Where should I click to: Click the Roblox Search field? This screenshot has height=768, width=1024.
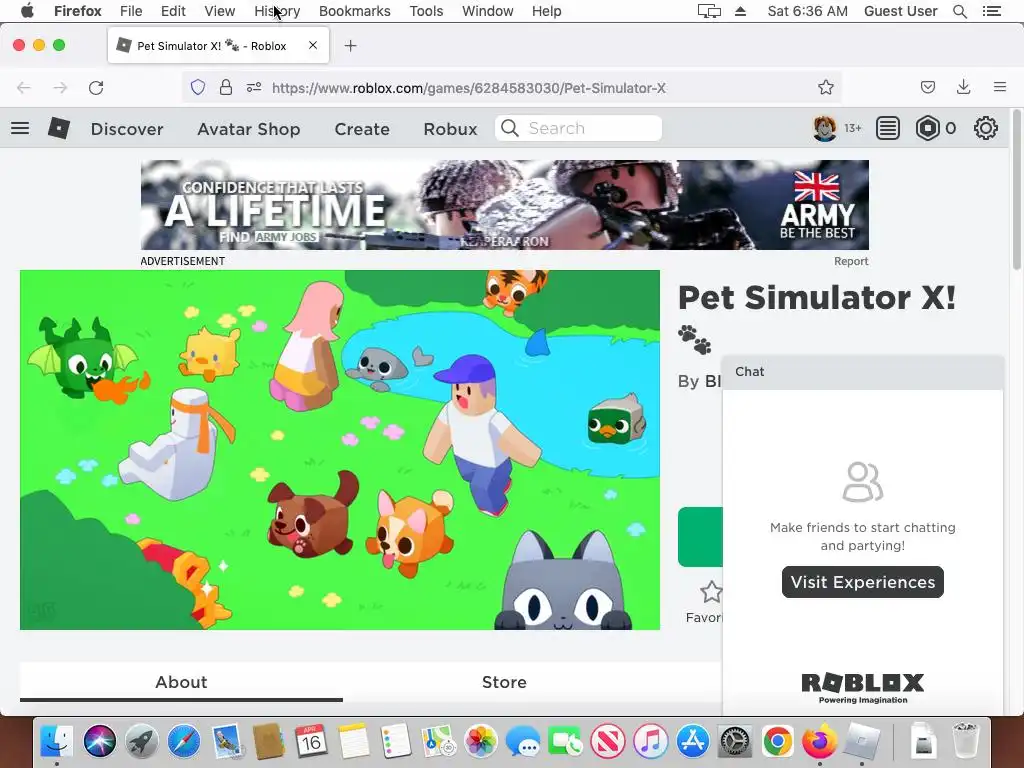[x=579, y=128]
